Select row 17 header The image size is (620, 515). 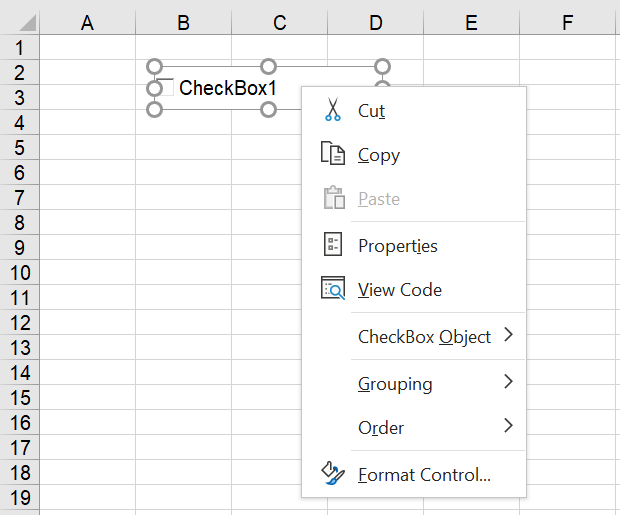(x=19, y=447)
